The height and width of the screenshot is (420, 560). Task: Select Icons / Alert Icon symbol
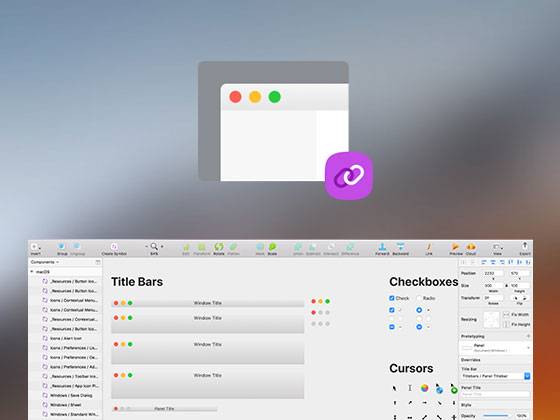coord(66,338)
